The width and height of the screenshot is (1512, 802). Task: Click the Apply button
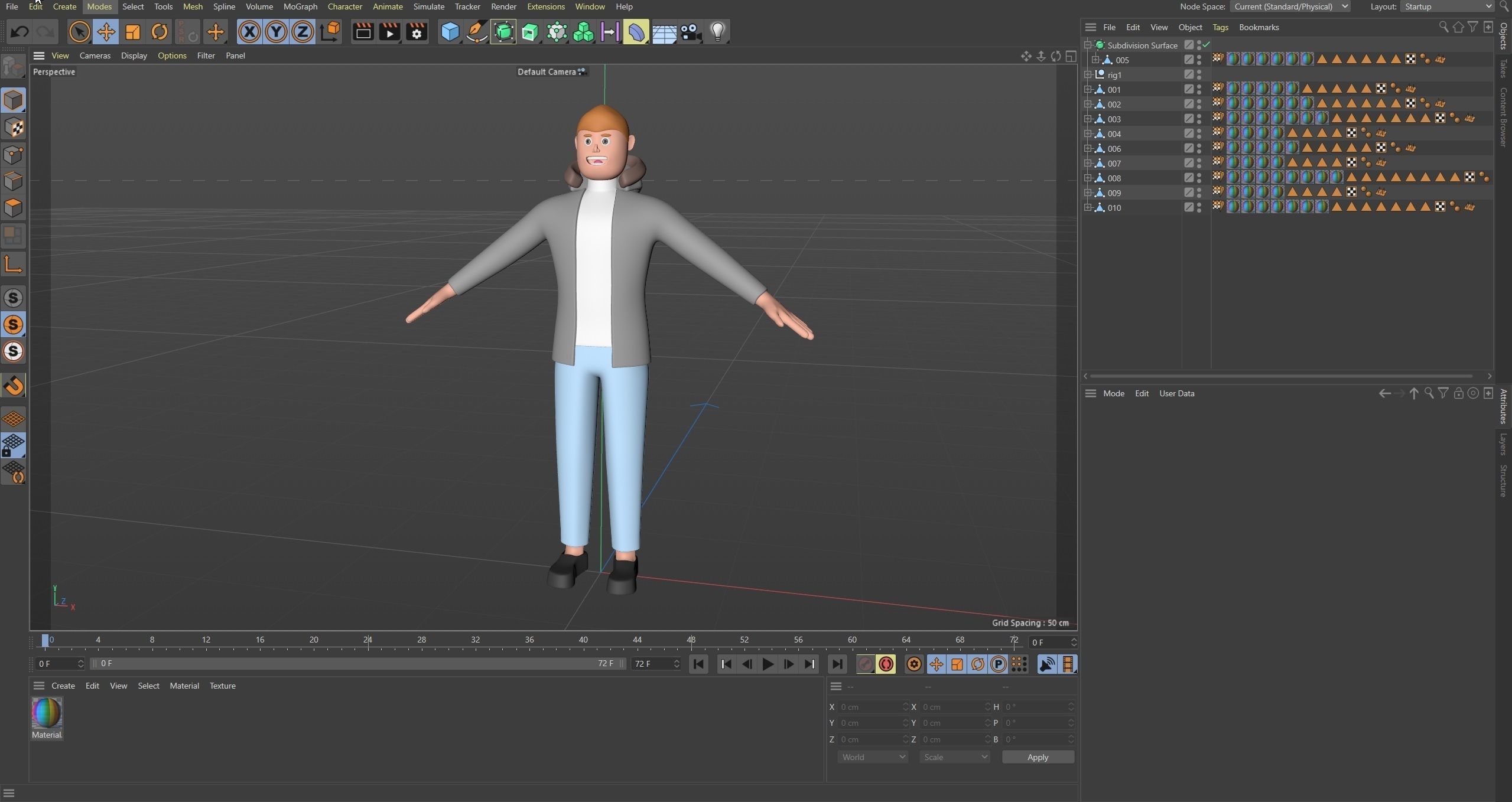pyautogui.click(x=1038, y=757)
